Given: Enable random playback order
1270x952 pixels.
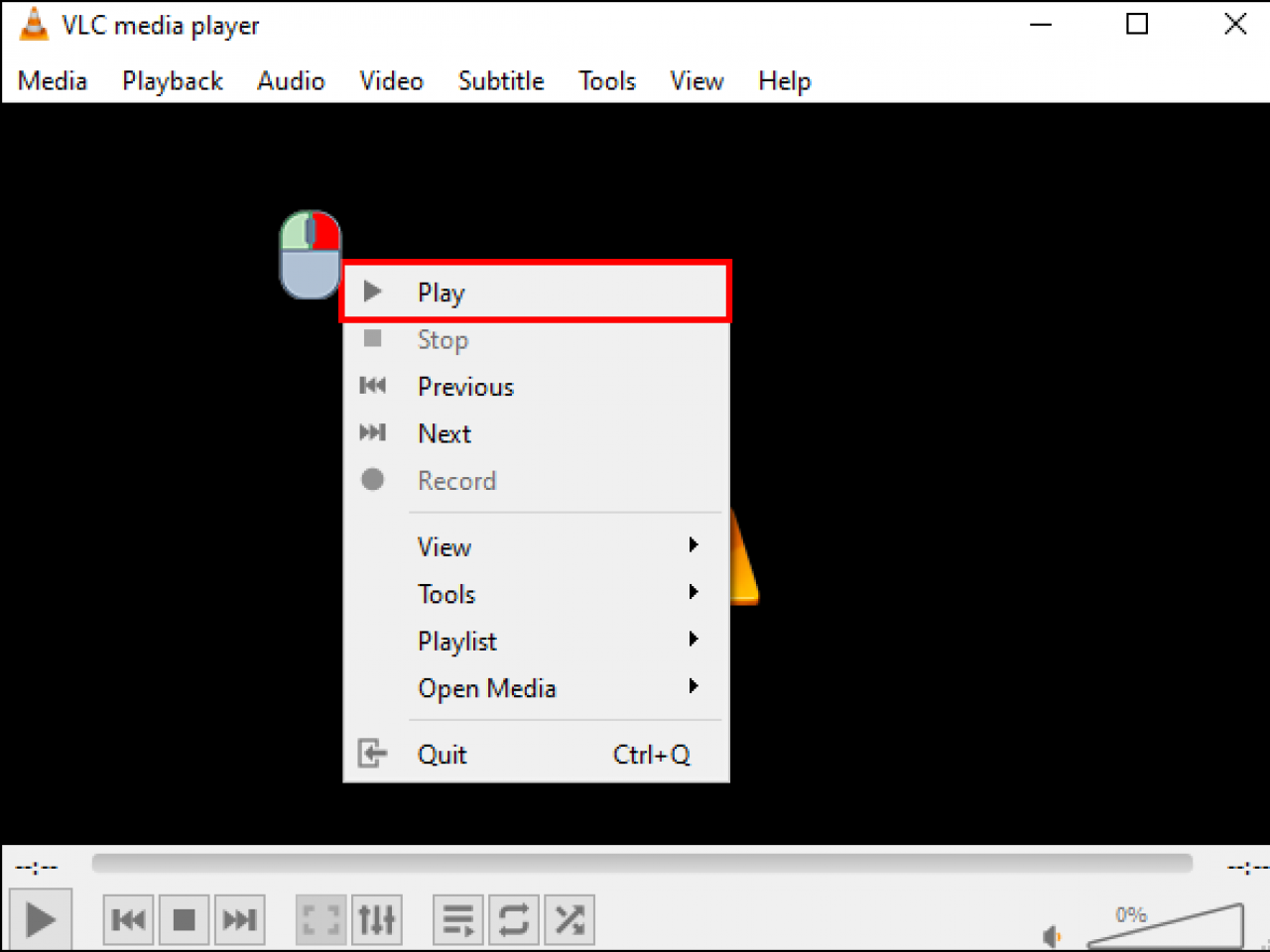Looking at the screenshot, I should 569,919.
